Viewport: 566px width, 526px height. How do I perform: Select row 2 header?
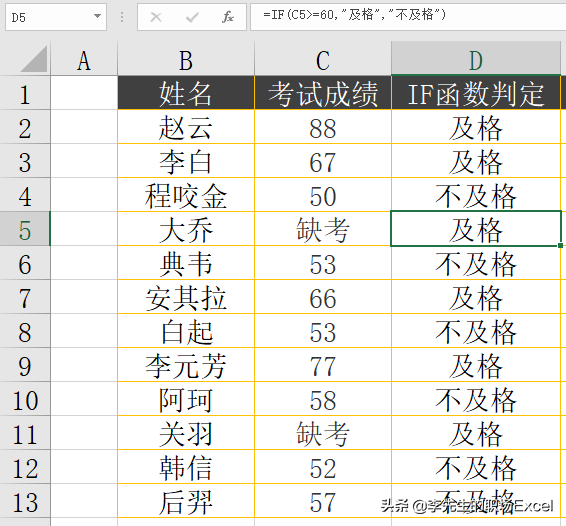(25, 127)
